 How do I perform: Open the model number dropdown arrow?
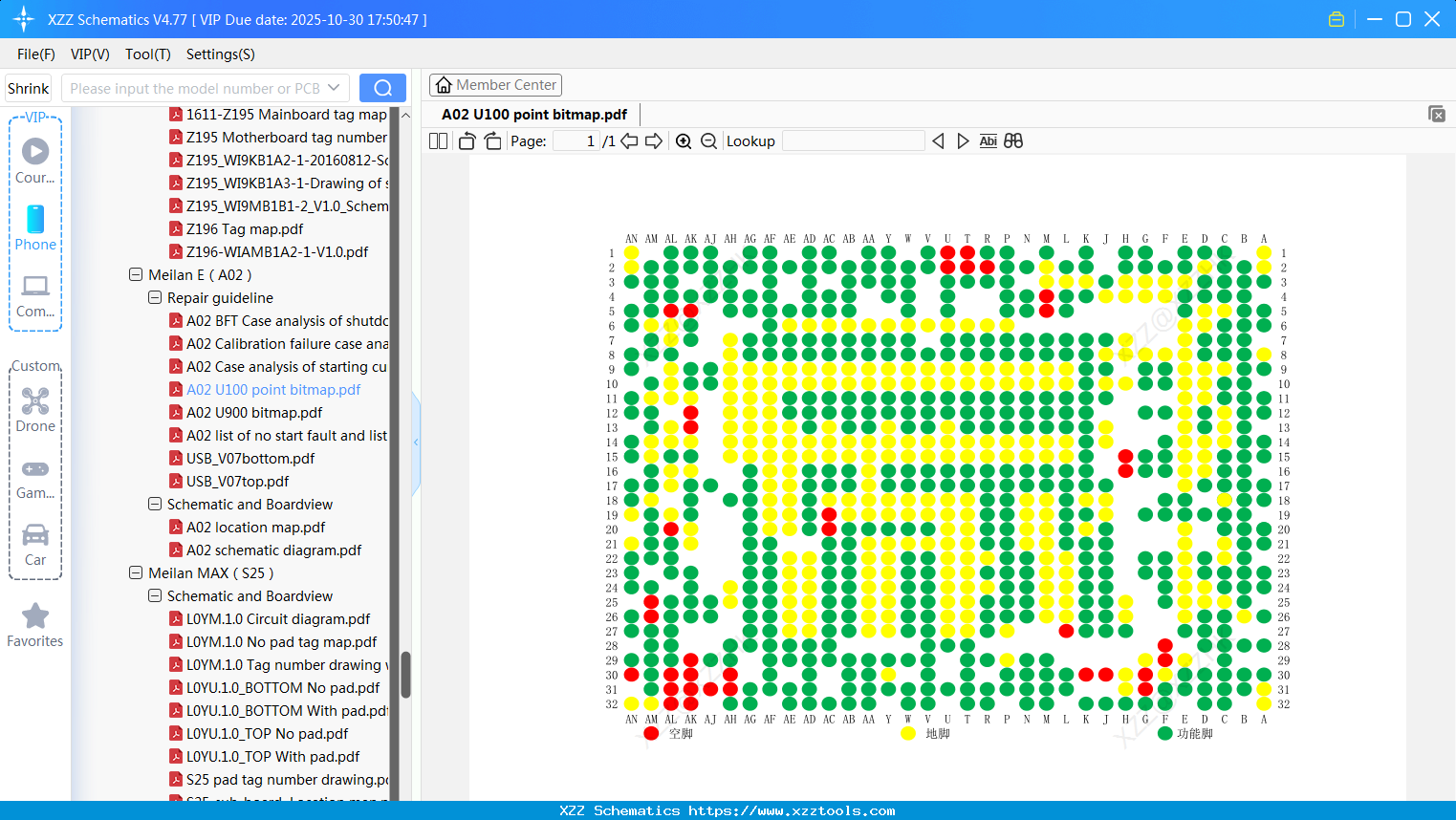point(334,88)
